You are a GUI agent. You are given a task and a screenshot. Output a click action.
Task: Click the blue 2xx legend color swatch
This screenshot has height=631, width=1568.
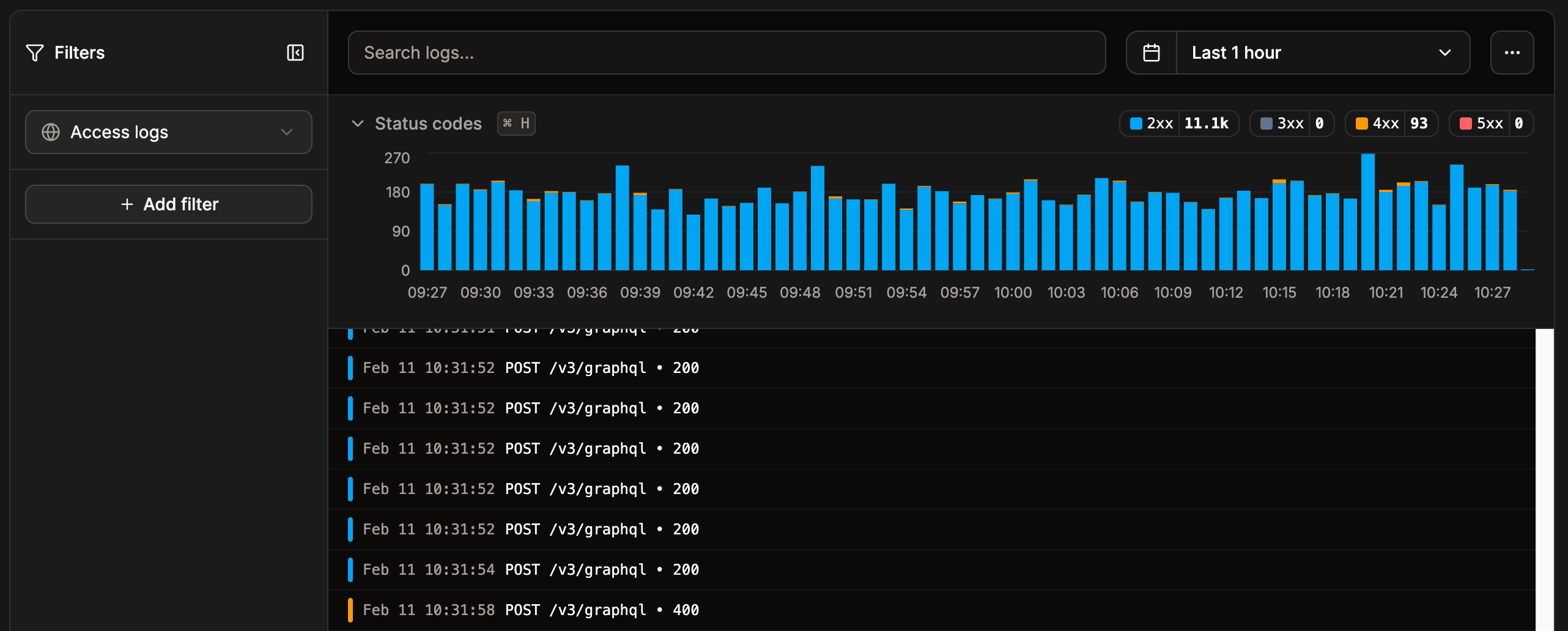pos(1136,123)
